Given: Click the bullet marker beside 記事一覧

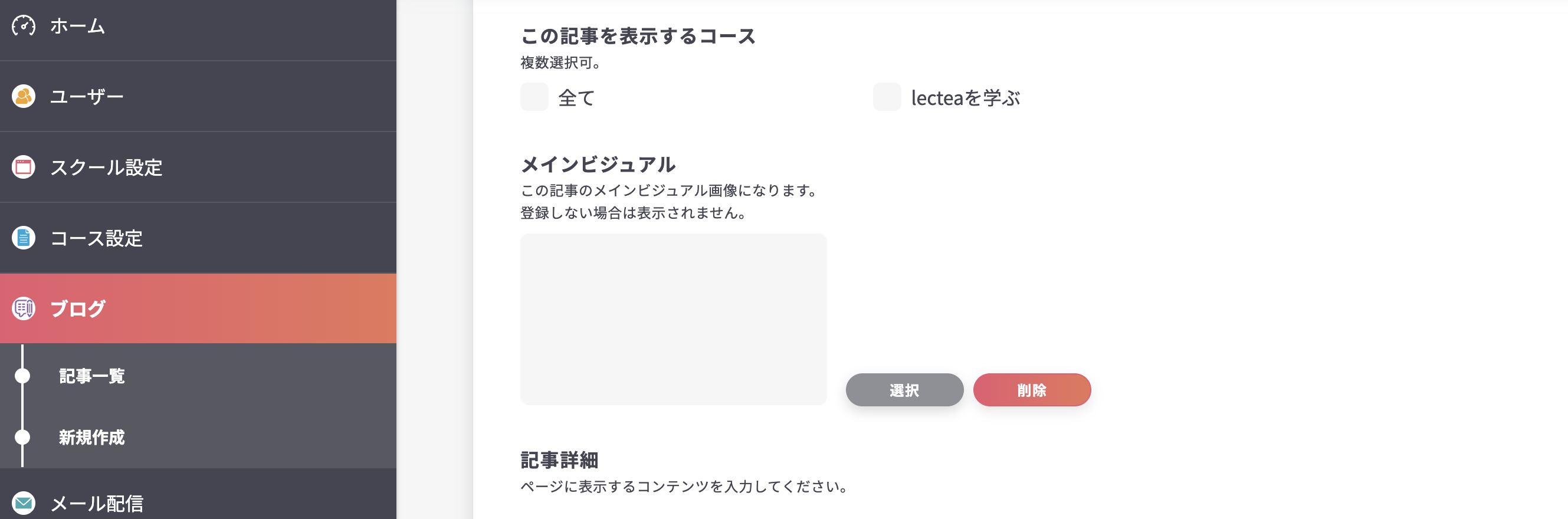Looking at the screenshot, I should pos(23,377).
